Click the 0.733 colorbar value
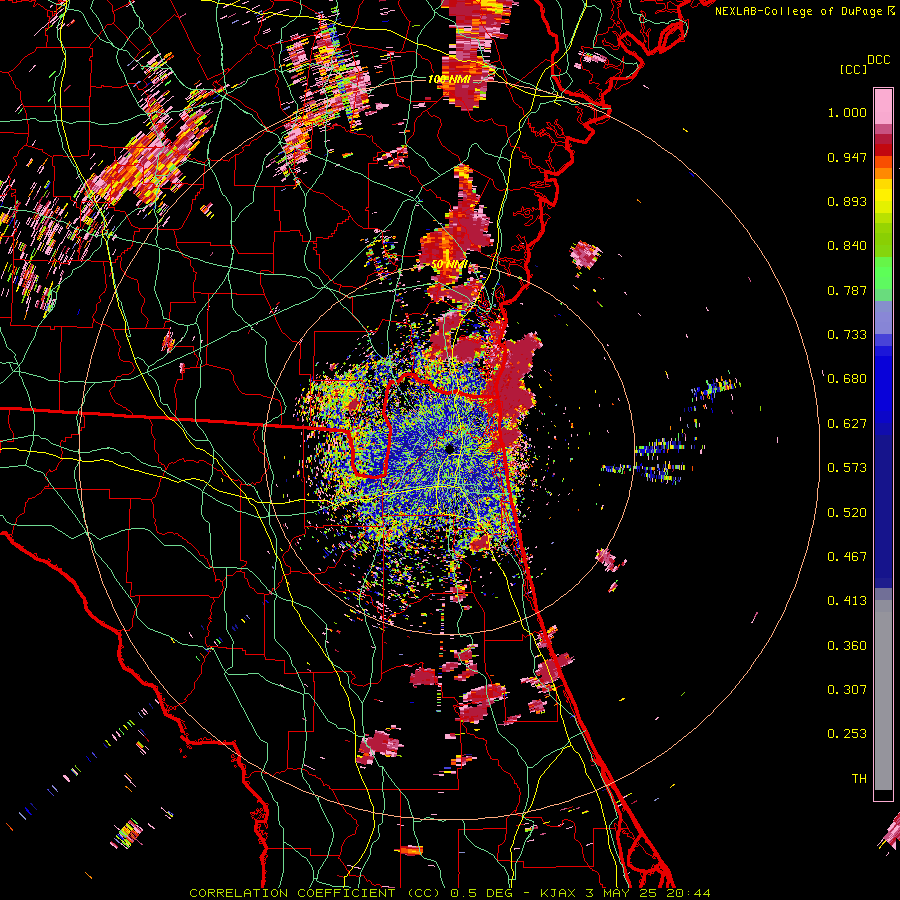The height and width of the screenshot is (900, 900). [x=847, y=335]
